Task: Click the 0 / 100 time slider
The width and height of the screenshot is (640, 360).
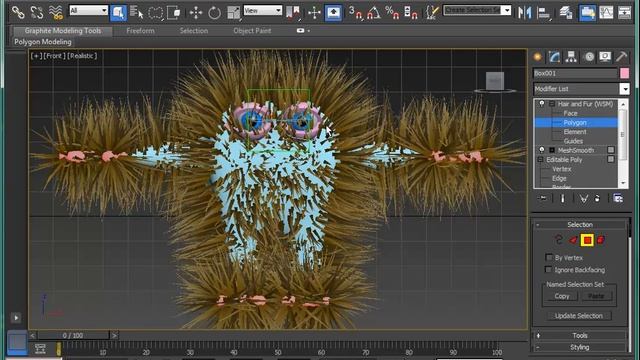Action: pos(73,336)
